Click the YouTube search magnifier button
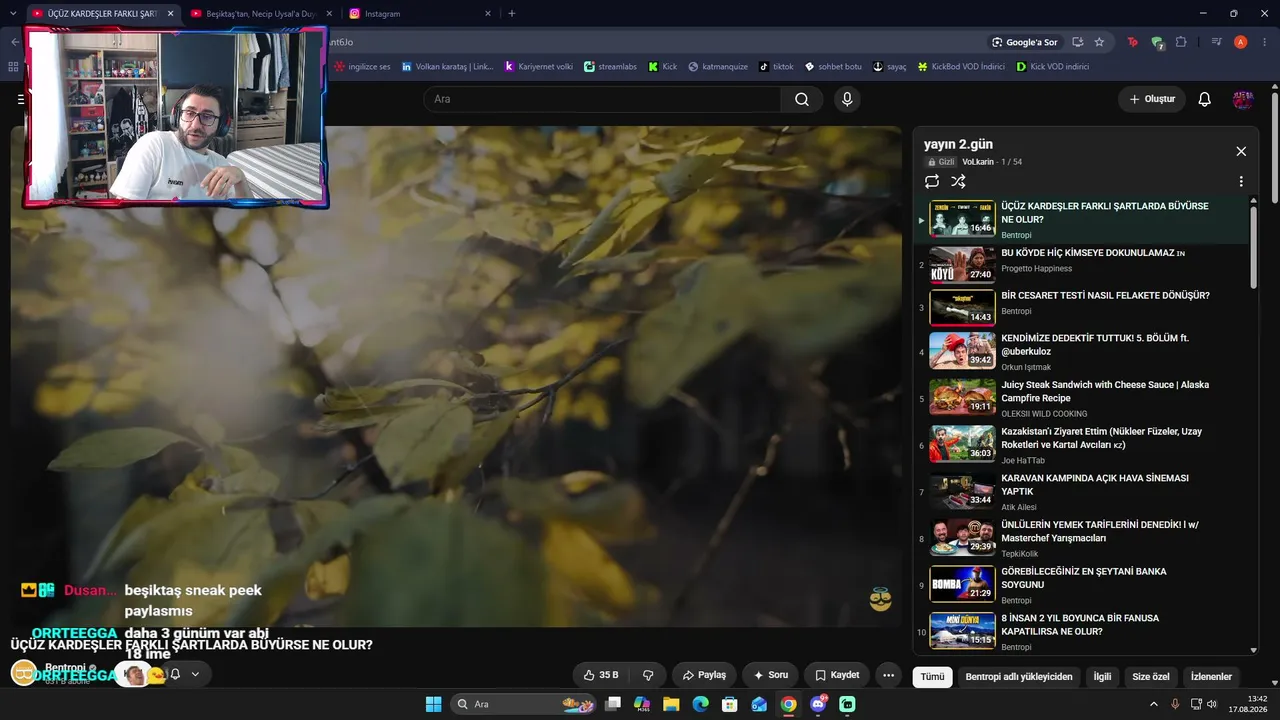Screen dimensions: 1280x720 (x=802, y=99)
